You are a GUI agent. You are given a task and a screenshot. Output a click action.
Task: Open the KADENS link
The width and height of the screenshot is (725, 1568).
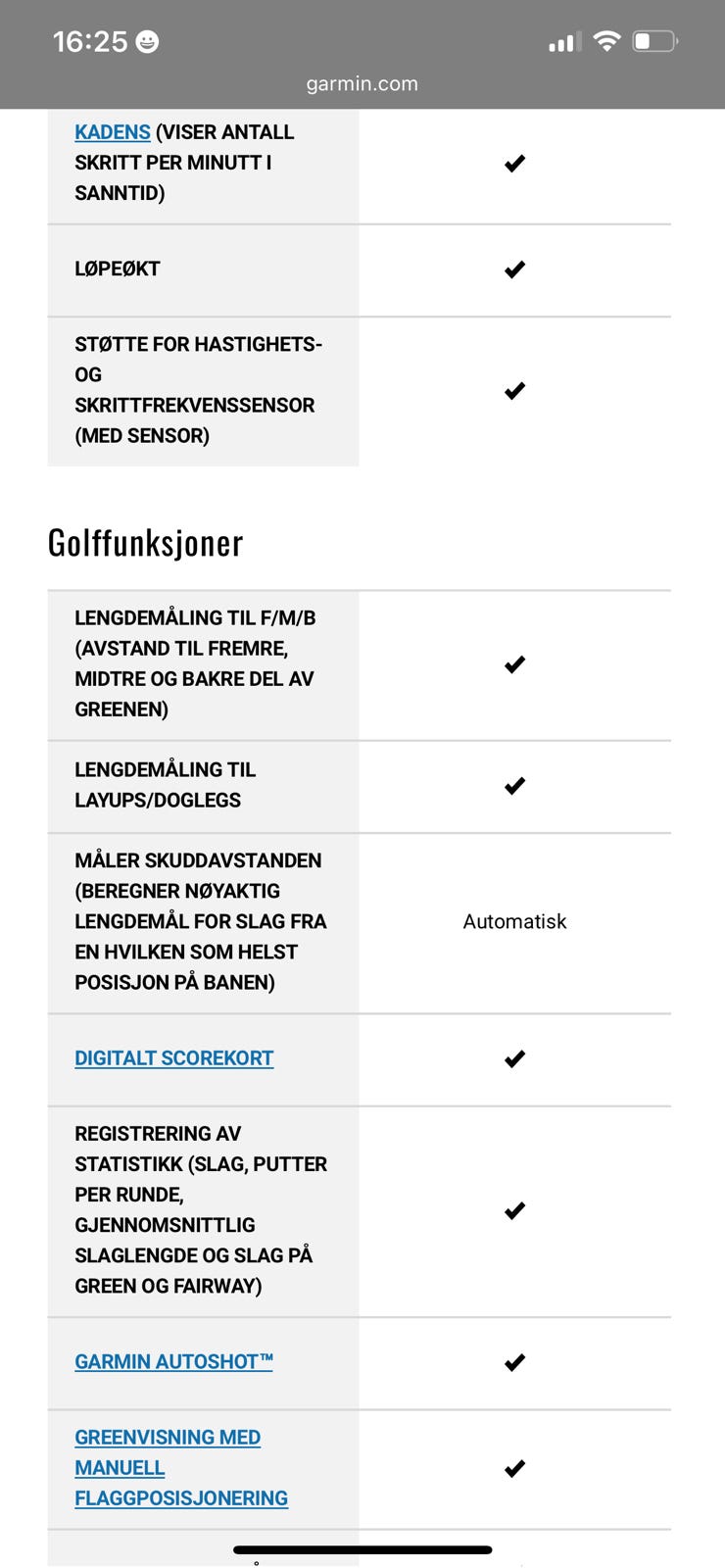pos(112,131)
